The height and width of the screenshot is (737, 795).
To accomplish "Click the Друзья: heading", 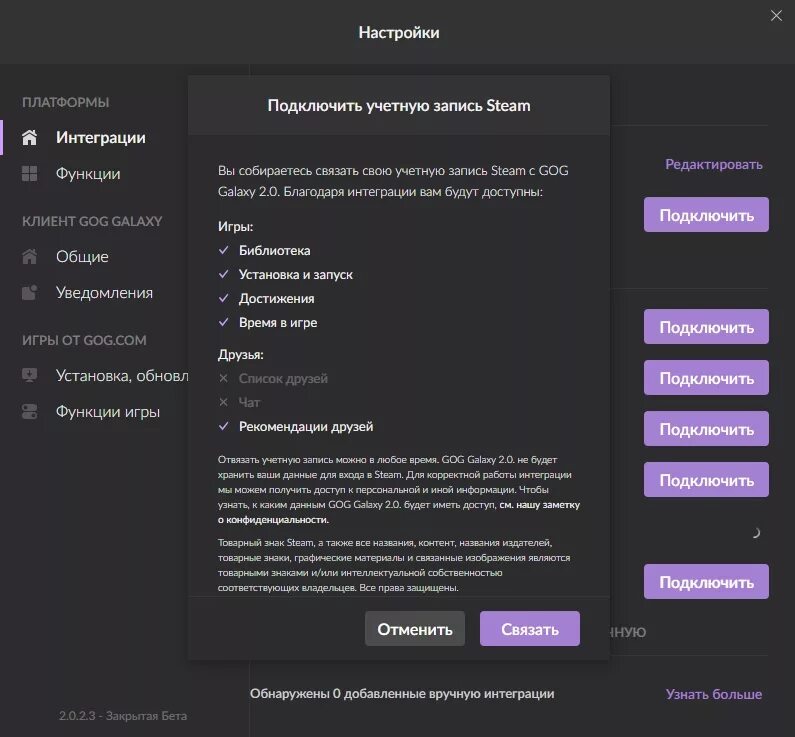I will (x=240, y=355).
